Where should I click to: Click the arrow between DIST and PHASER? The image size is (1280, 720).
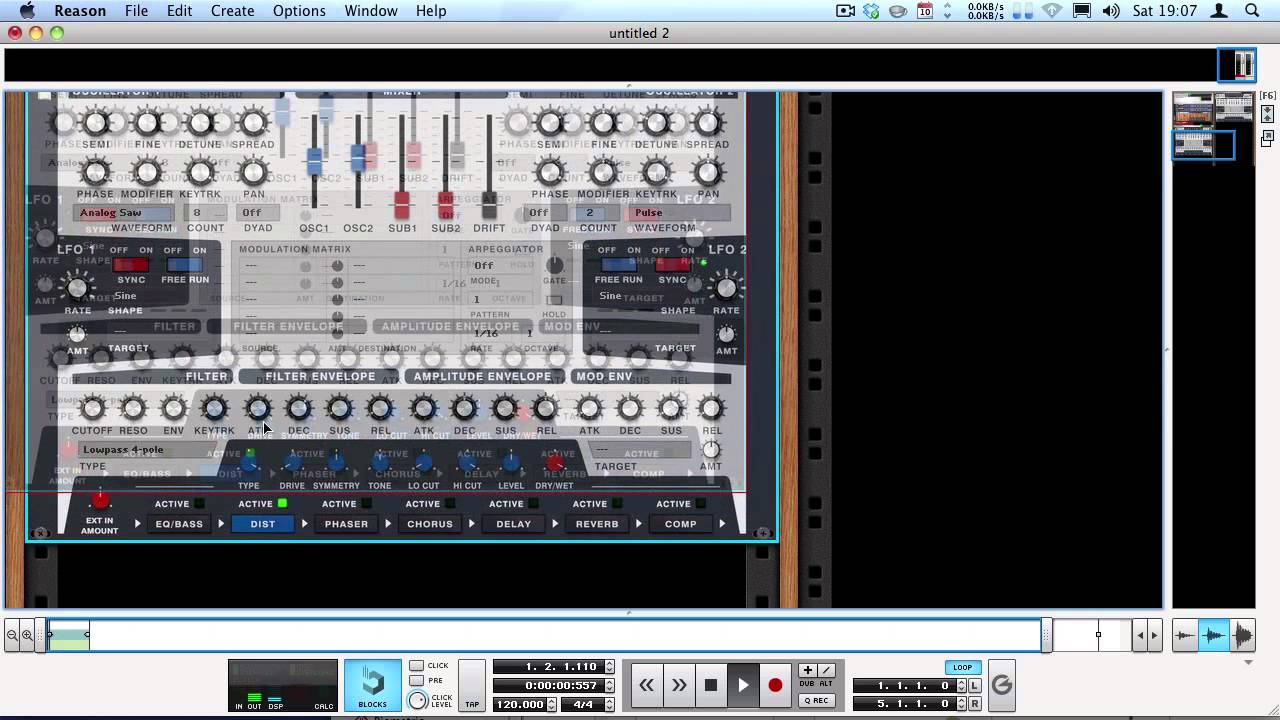tap(305, 524)
